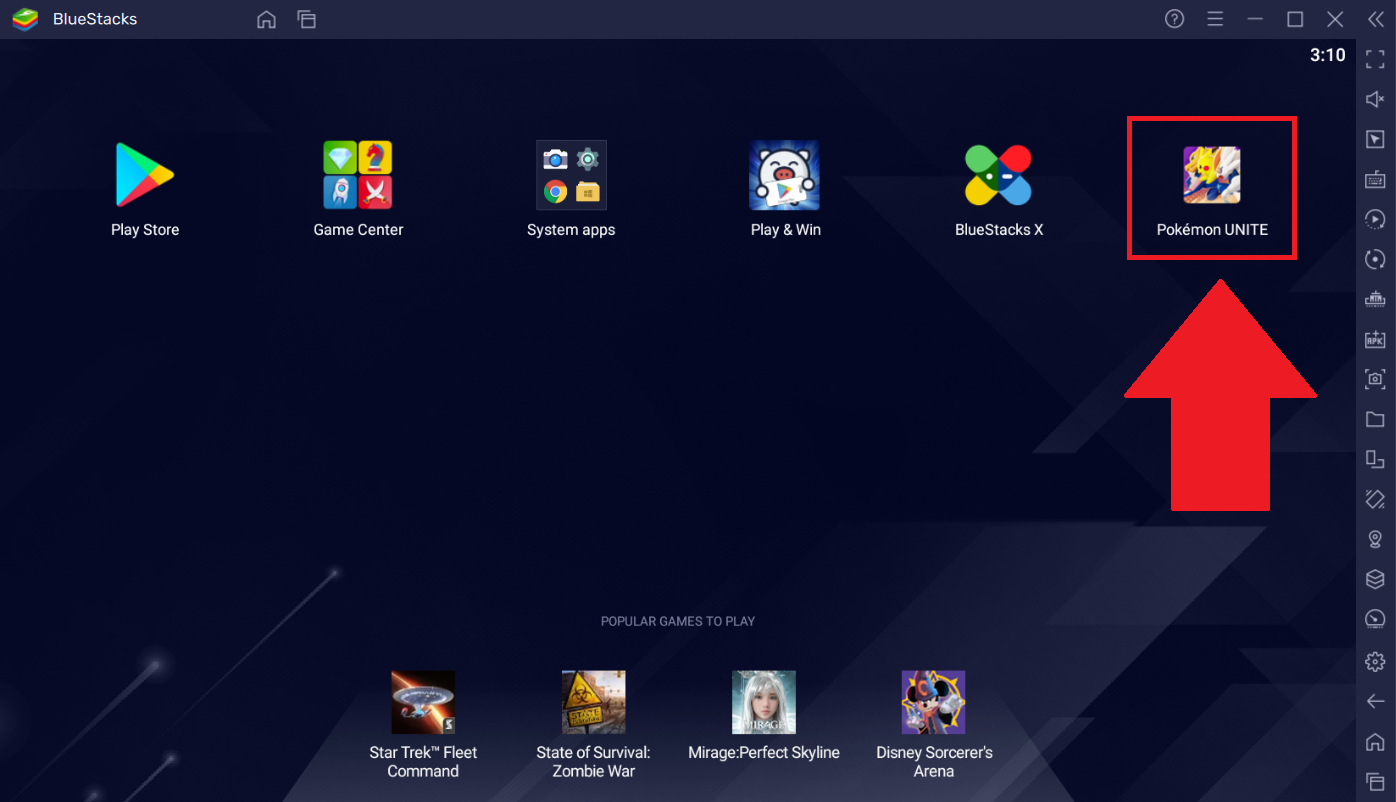The image size is (1396, 802).
Task: Open Multi-instance Manager layers icon
Action: click(1375, 579)
